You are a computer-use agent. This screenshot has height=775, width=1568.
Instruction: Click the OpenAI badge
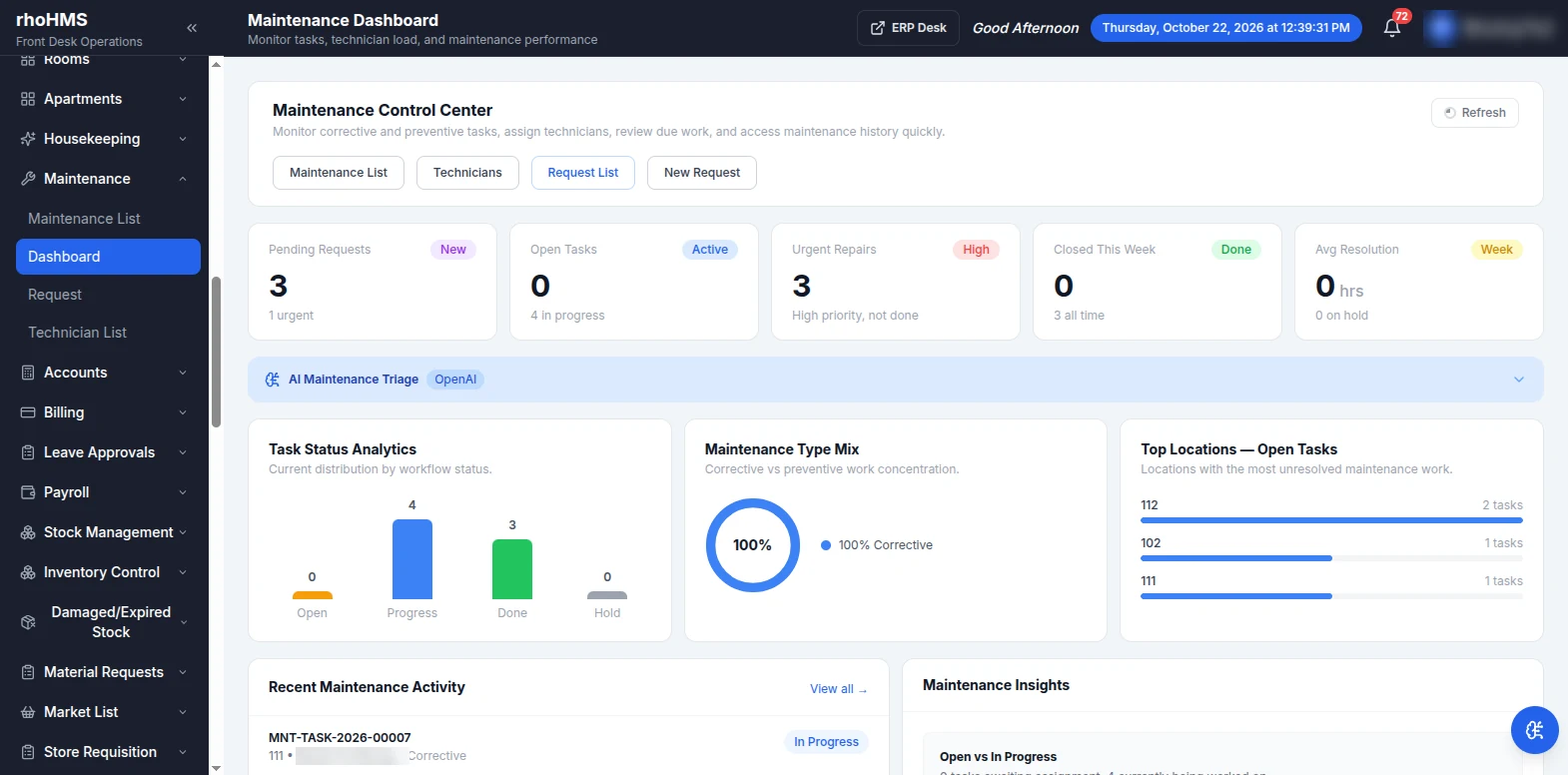click(x=455, y=380)
